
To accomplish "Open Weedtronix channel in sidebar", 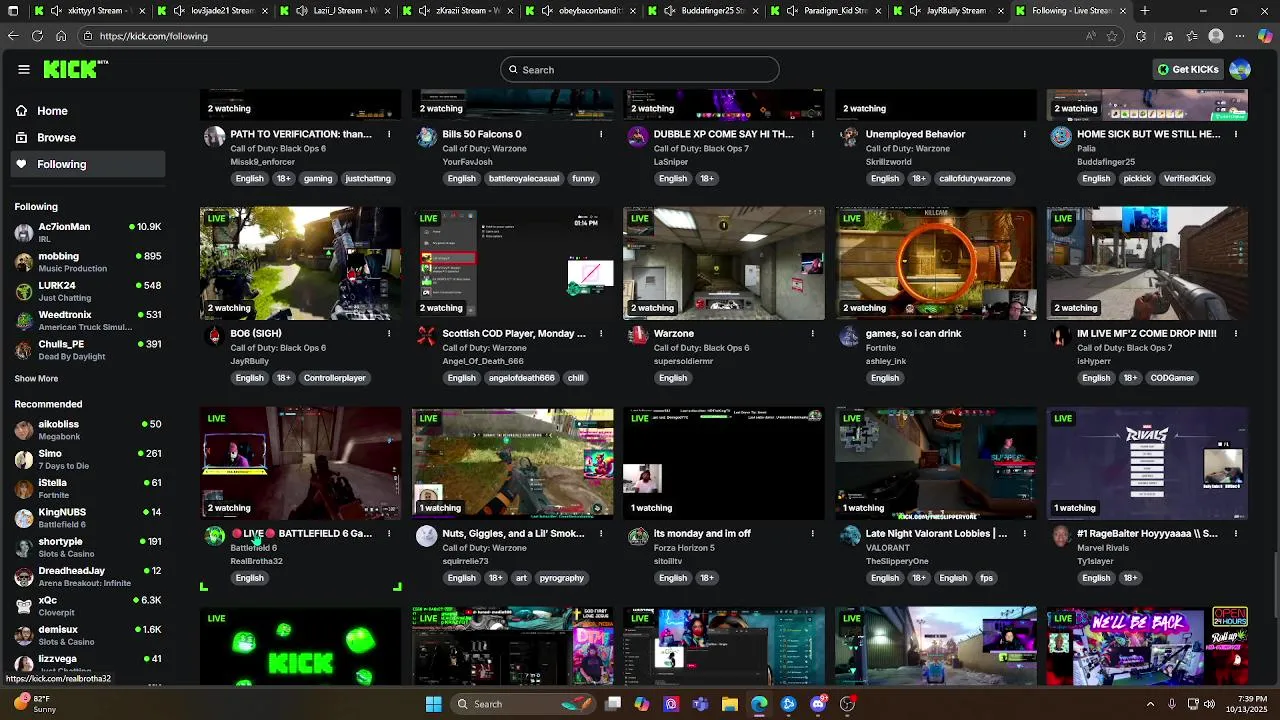I will coord(87,320).
